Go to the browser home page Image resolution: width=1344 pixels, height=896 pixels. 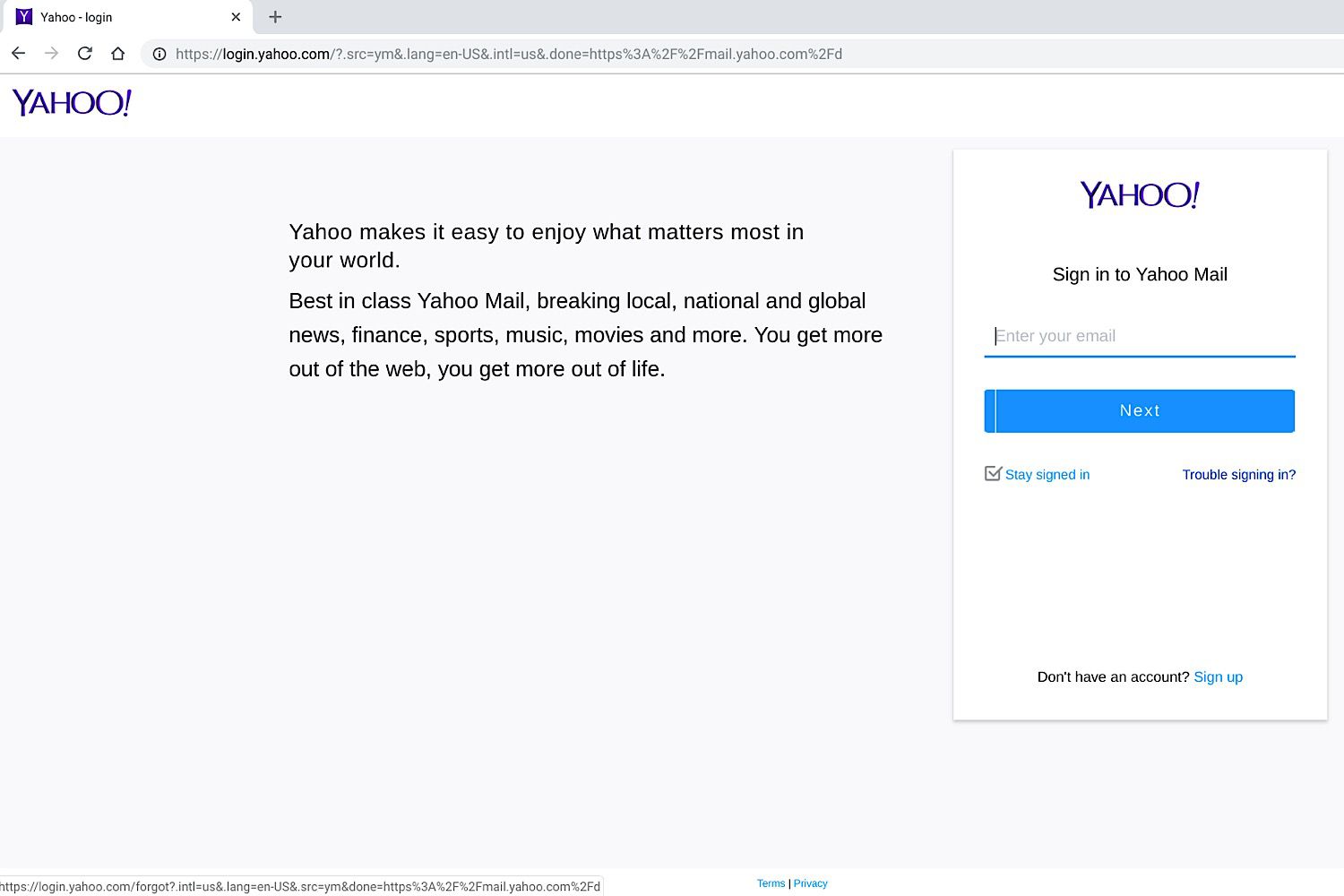[117, 54]
